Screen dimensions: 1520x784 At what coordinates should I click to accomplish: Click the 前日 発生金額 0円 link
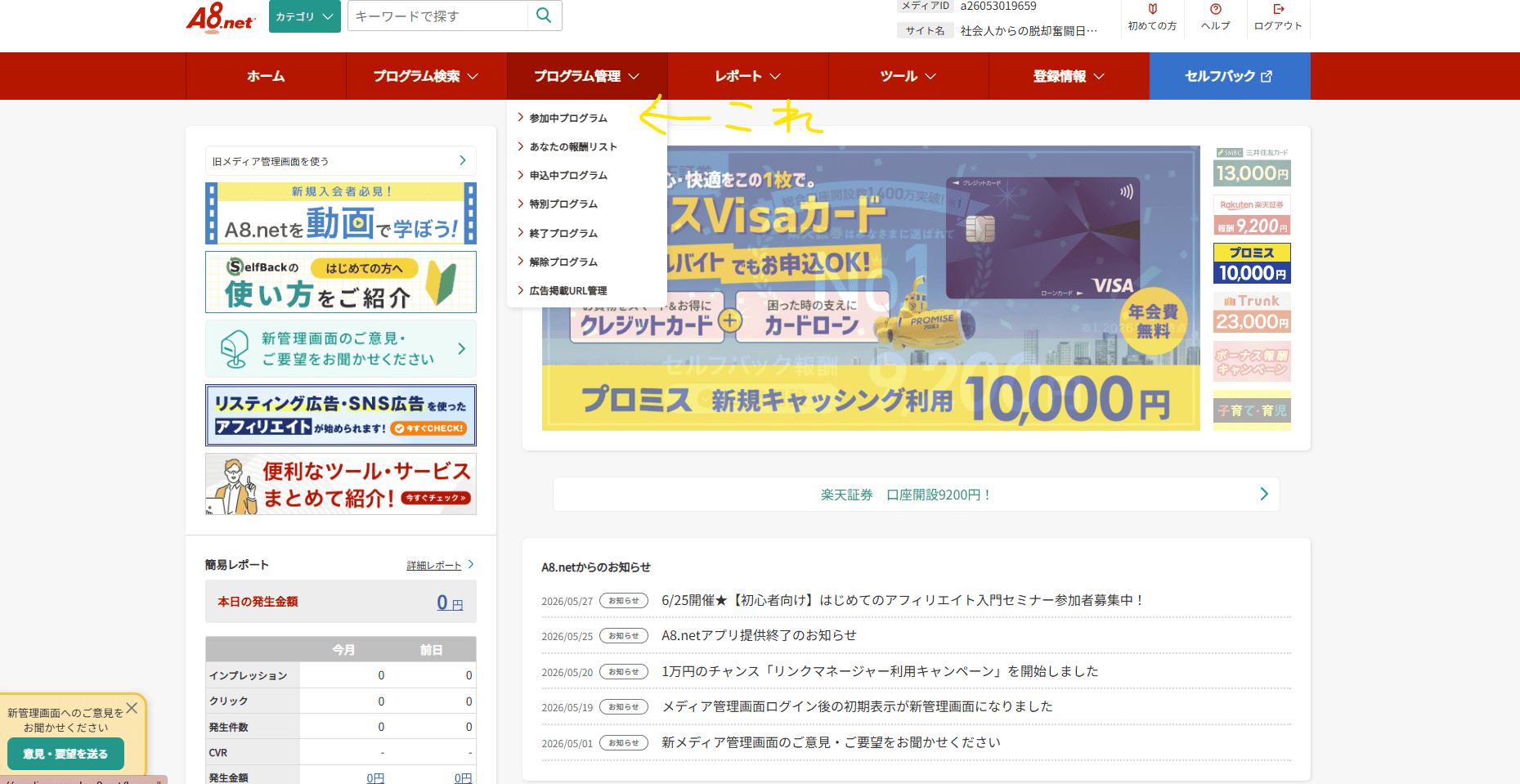pos(463,778)
